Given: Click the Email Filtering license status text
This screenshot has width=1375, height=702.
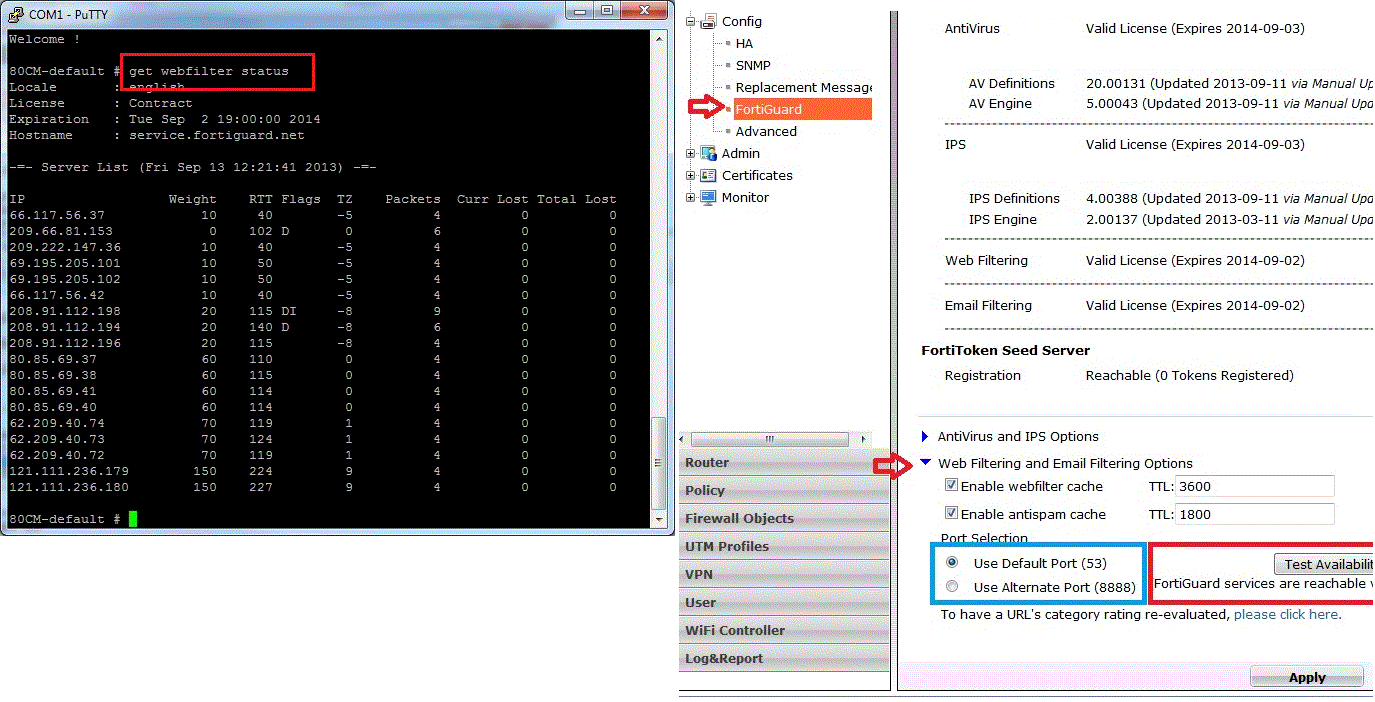Looking at the screenshot, I should (x=1195, y=305).
